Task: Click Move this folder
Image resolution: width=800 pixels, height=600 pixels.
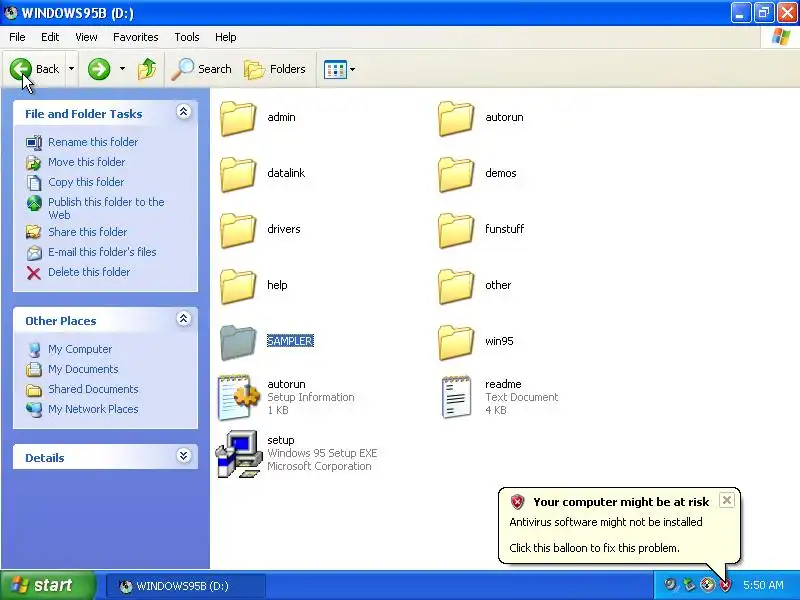Action: [86, 162]
